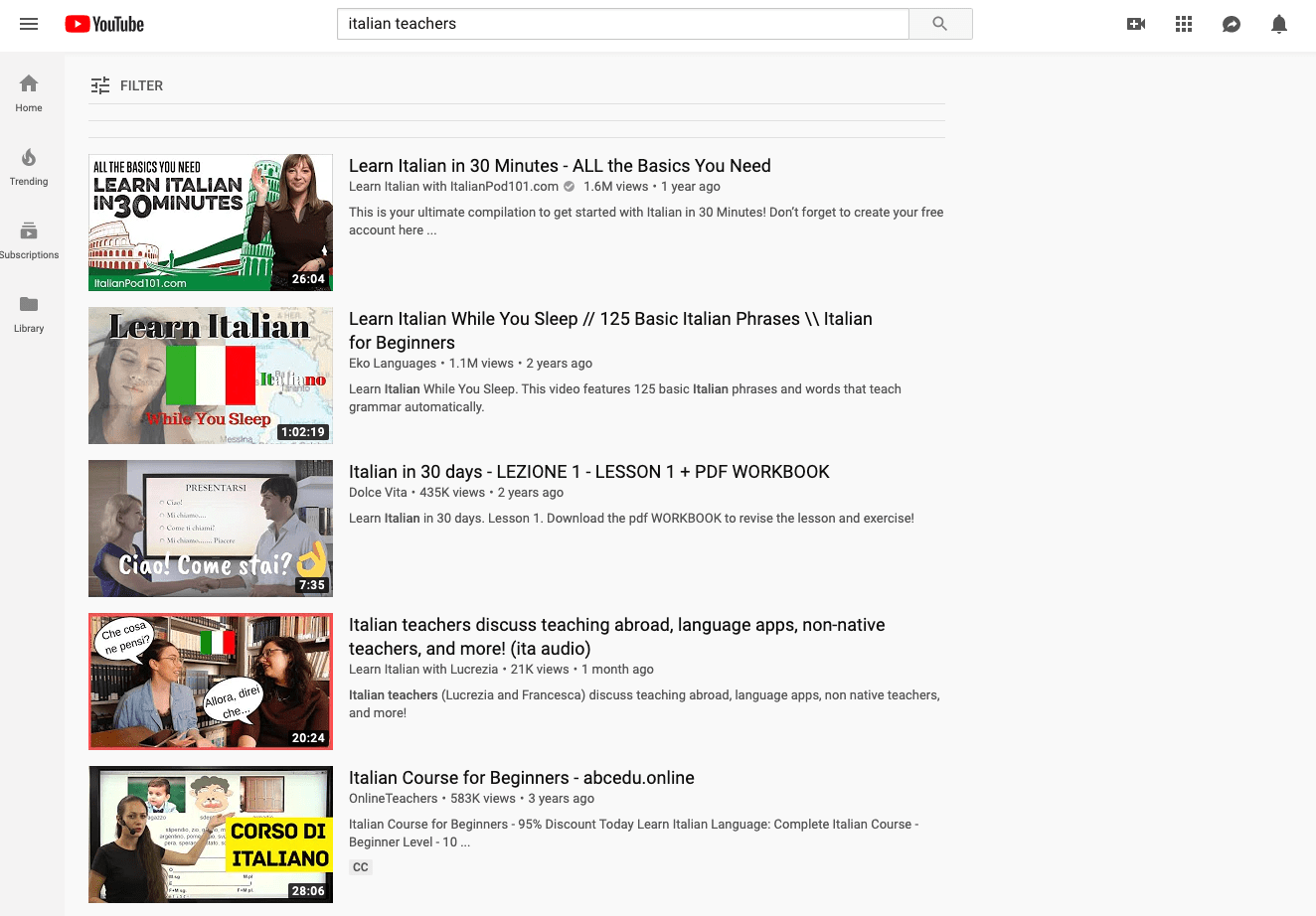Go to YouTube home via logo
The width and height of the screenshot is (1316, 916).
pos(104,24)
